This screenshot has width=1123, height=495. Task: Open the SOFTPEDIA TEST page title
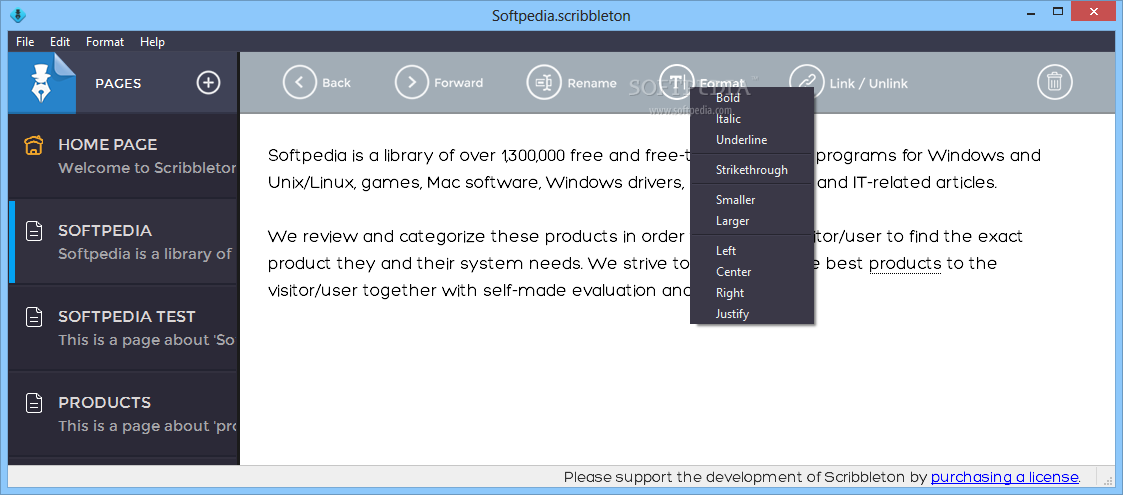[x=127, y=317]
